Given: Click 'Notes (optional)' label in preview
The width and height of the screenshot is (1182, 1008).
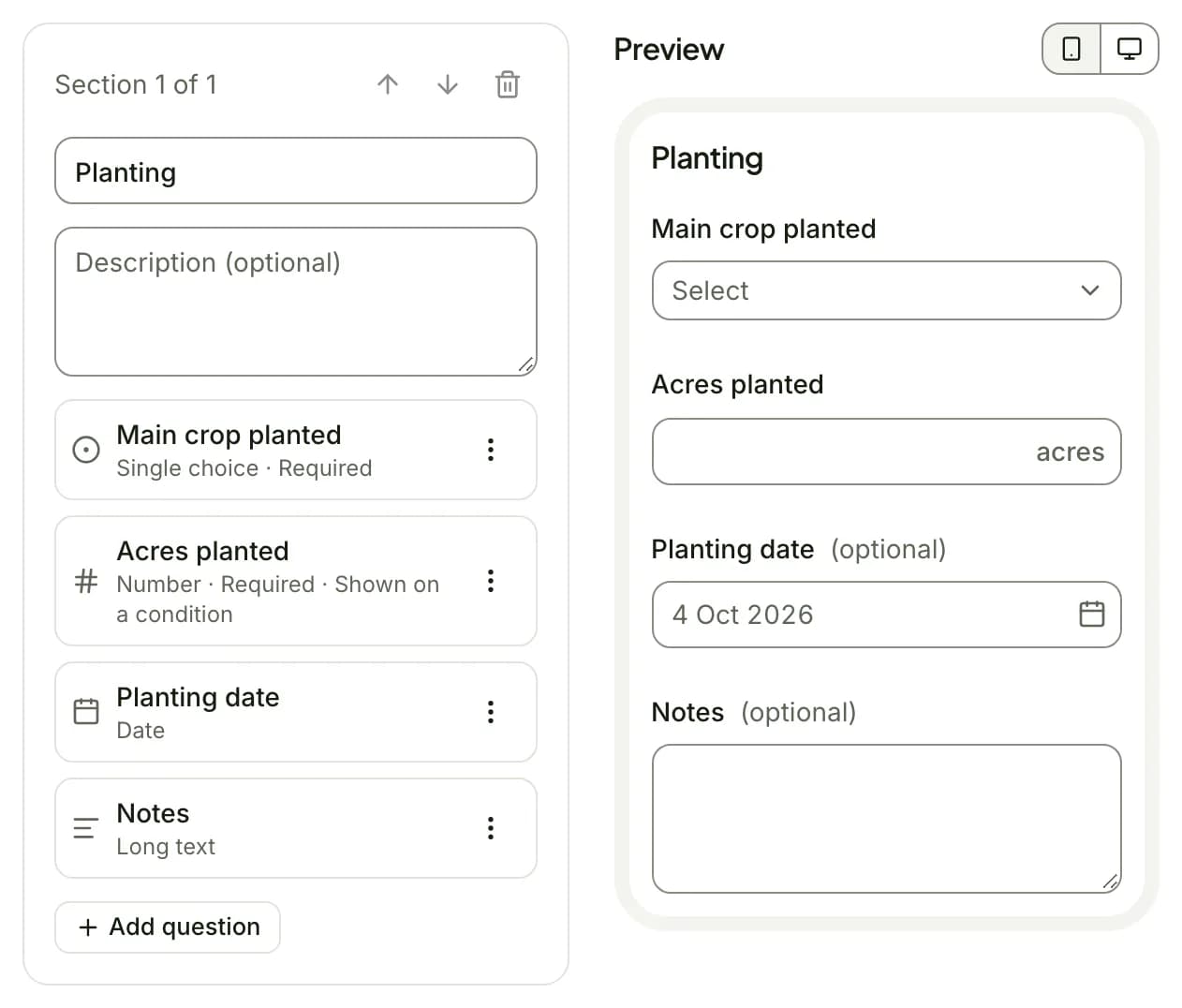Looking at the screenshot, I should click(754, 712).
